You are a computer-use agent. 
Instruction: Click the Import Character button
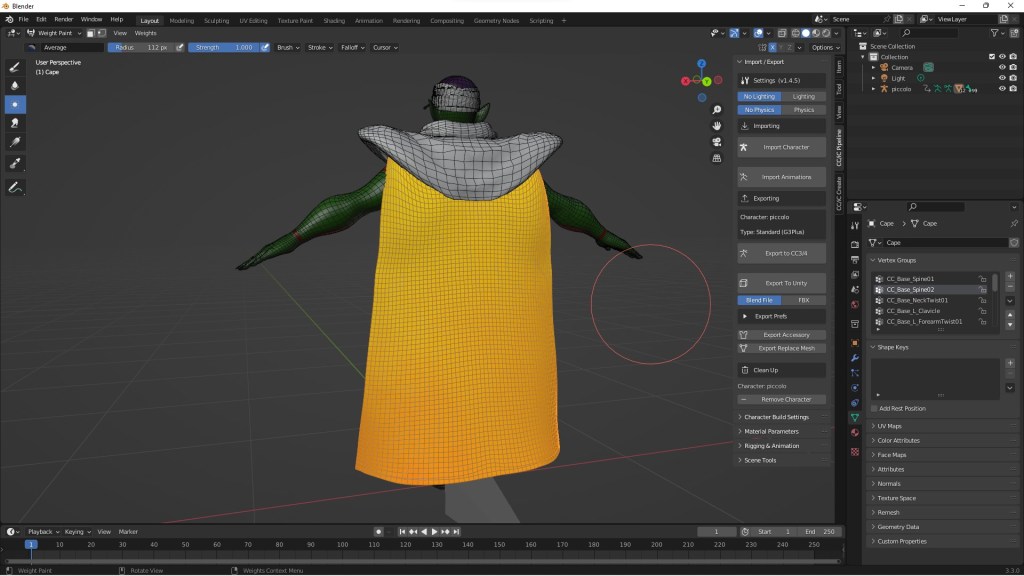click(x=782, y=147)
